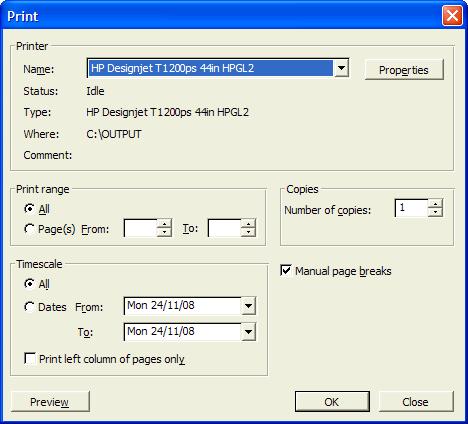468x424 pixels.
Task: Click the up arrow of Pages From spinner
Action: pyautogui.click(x=164, y=224)
